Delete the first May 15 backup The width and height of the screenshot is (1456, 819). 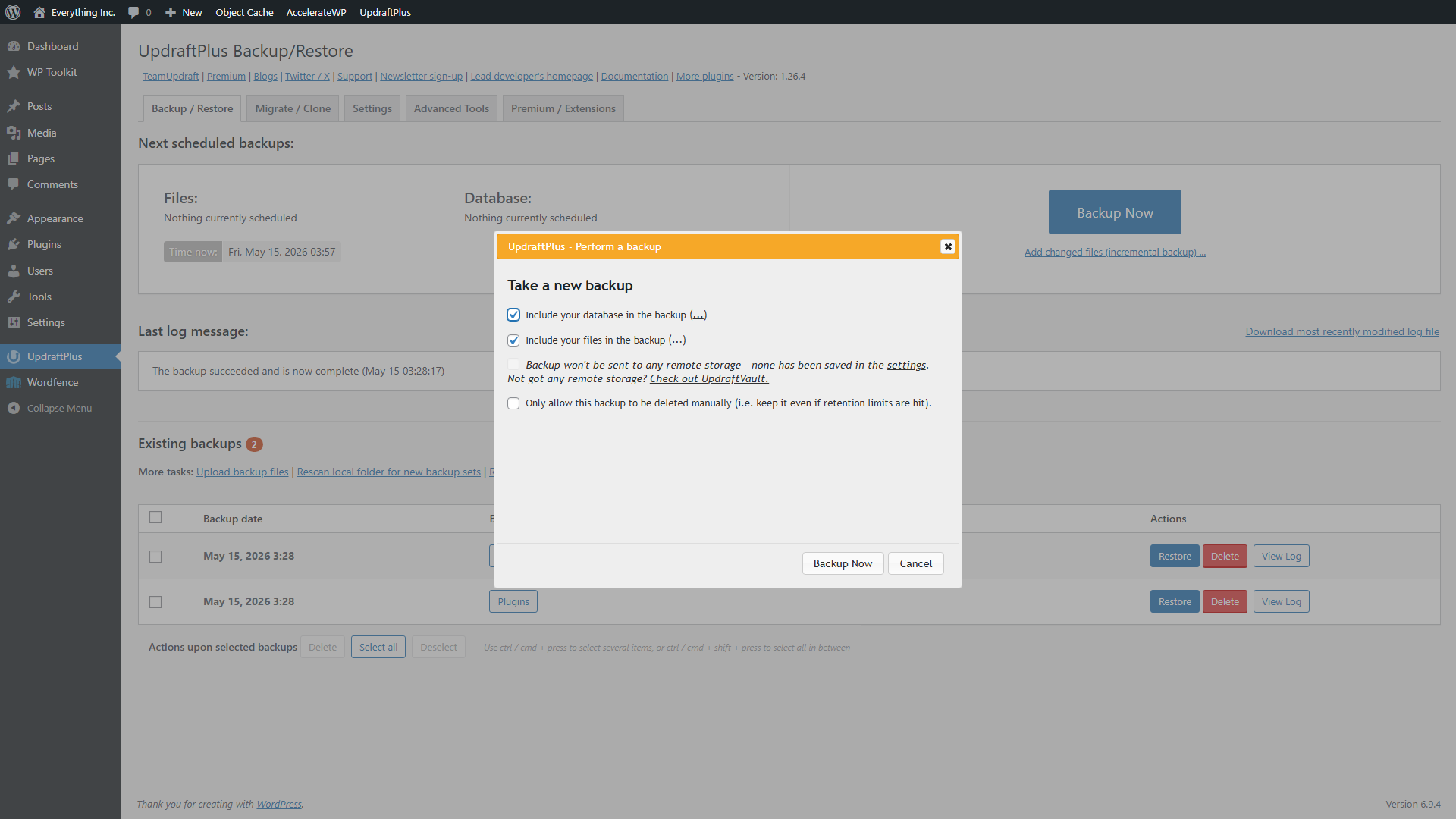click(x=1225, y=556)
